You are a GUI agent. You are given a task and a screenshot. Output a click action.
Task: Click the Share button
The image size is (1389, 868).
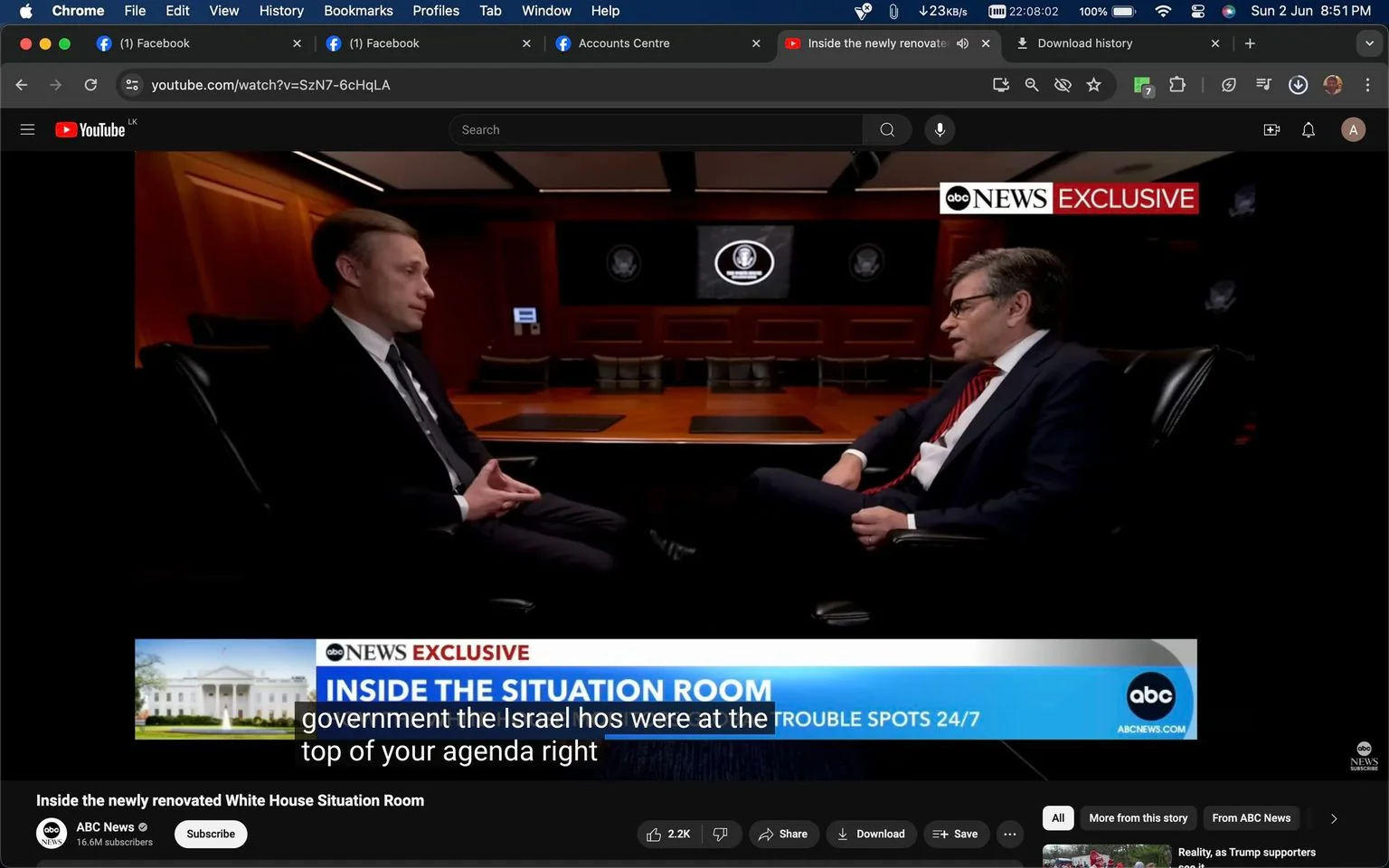tap(783, 834)
